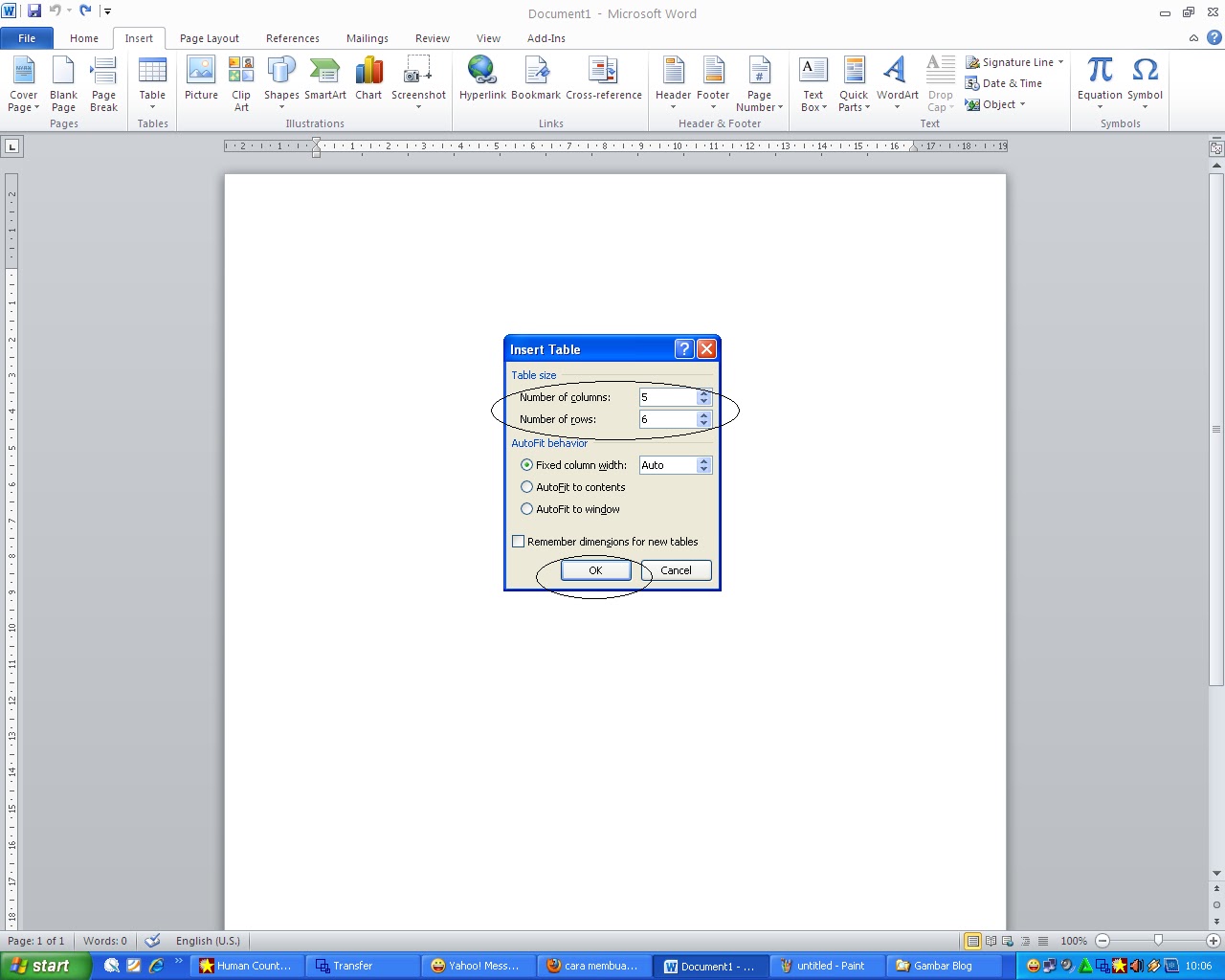The height and width of the screenshot is (980, 1225).
Task: Switch to the Review tab
Action: pyautogui.click(x=433, y=38)
